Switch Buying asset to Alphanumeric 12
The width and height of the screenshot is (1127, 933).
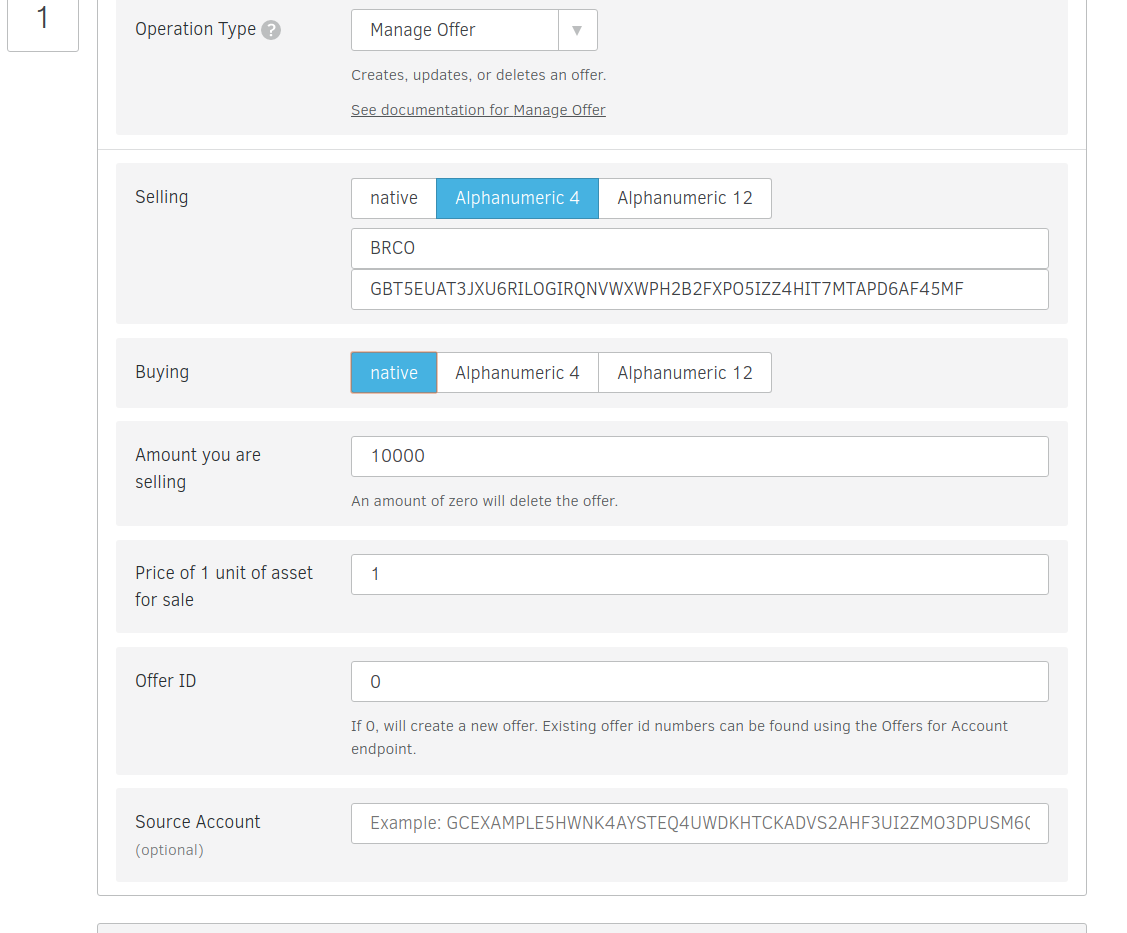684,373
